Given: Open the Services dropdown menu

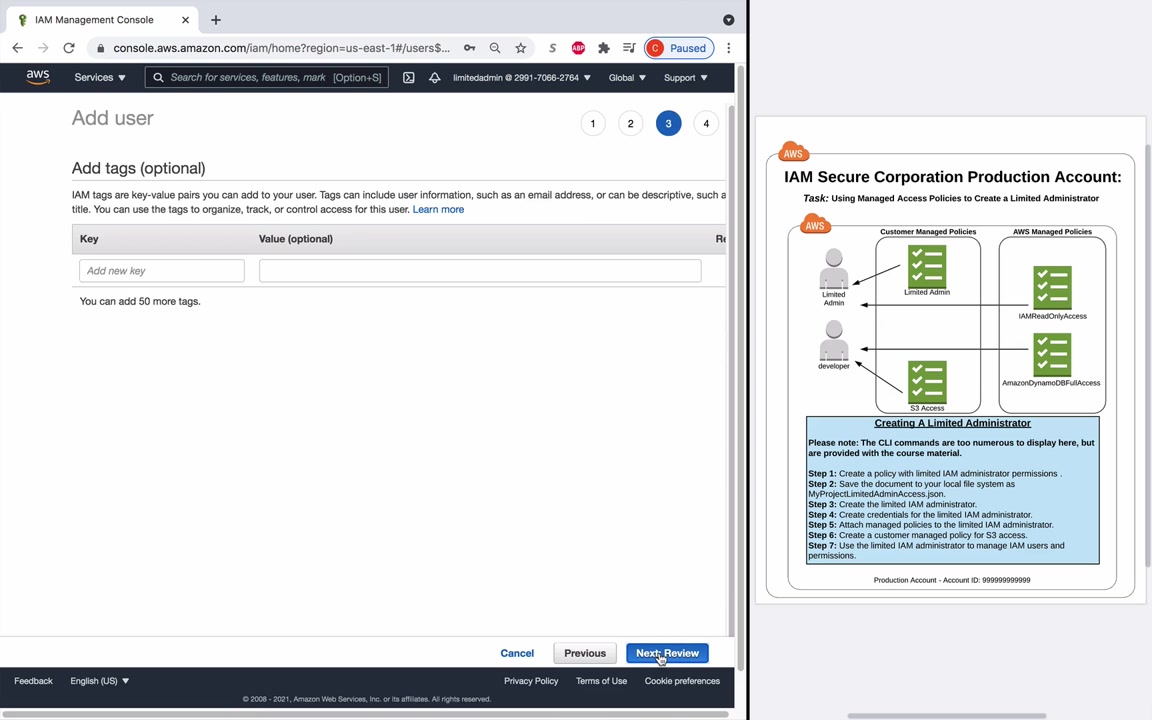Looking at the screenshot, I should click(x=100, y=77).
